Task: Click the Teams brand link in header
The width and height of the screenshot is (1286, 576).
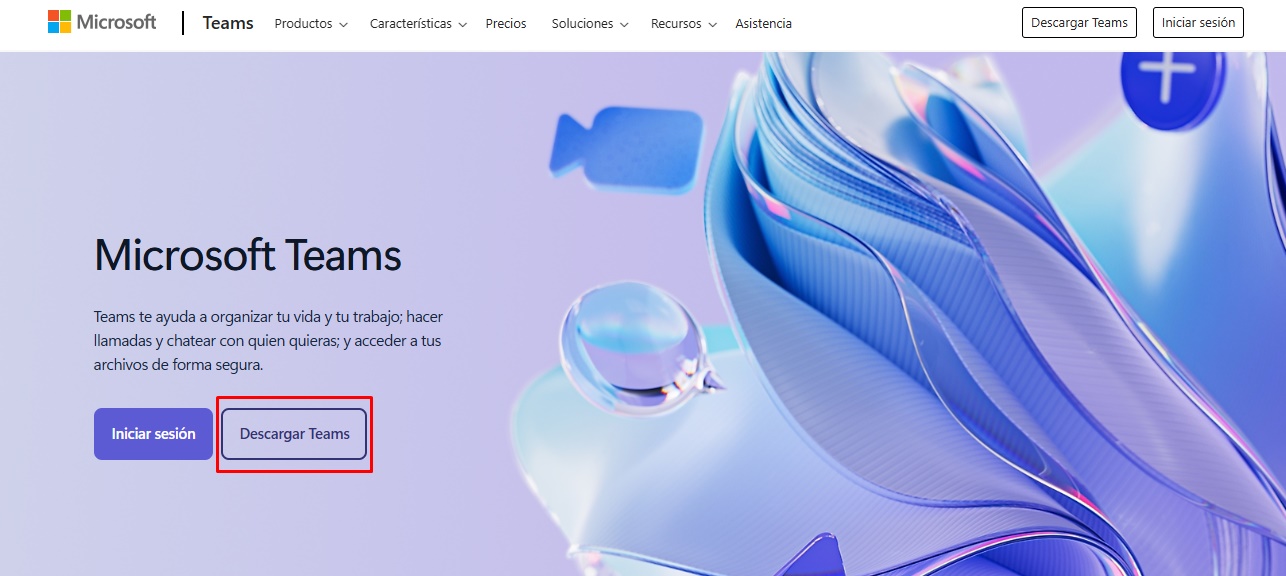Action: tap(228, 23)
